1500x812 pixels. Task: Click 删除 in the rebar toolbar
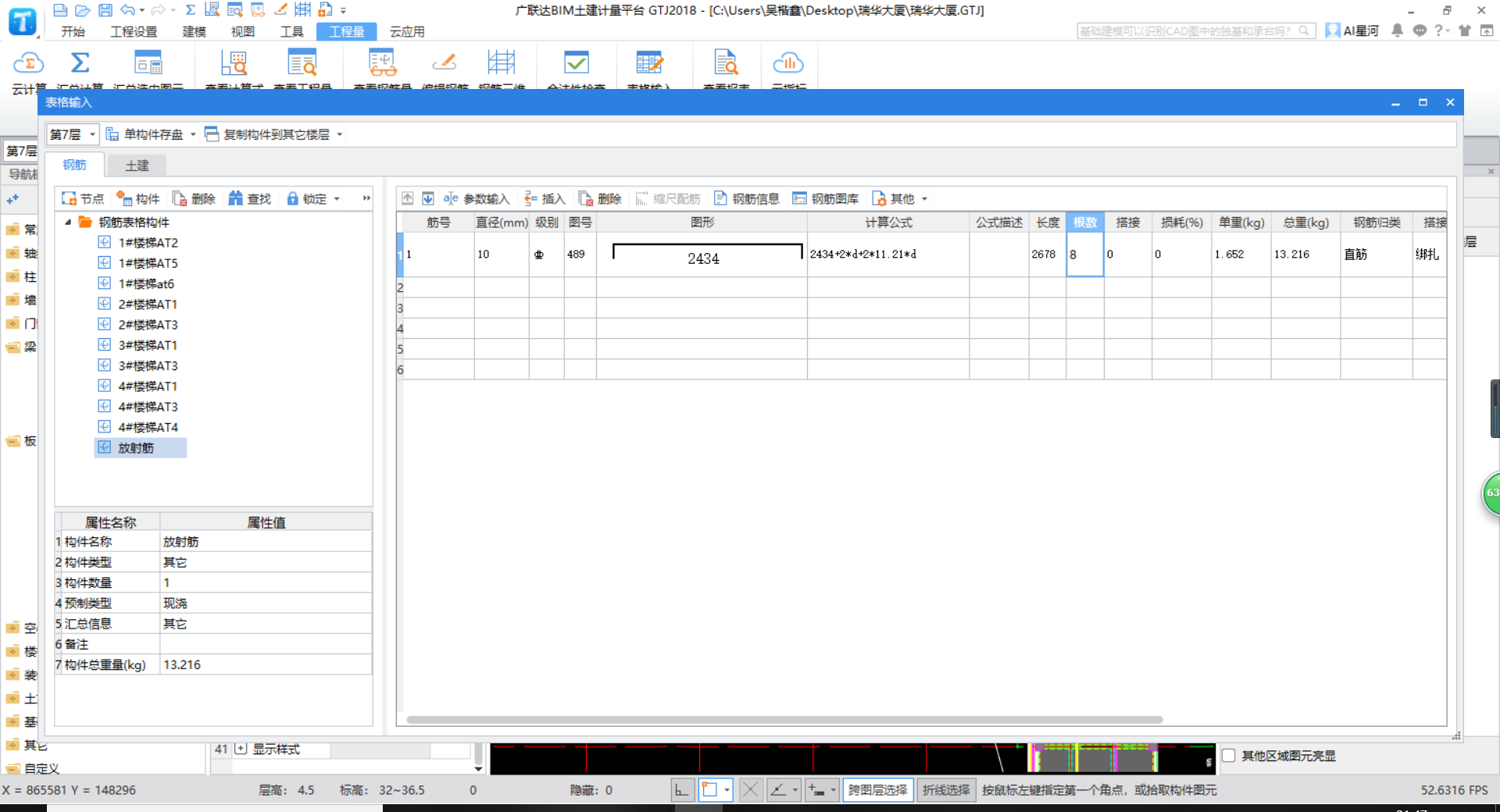point(600,199)
